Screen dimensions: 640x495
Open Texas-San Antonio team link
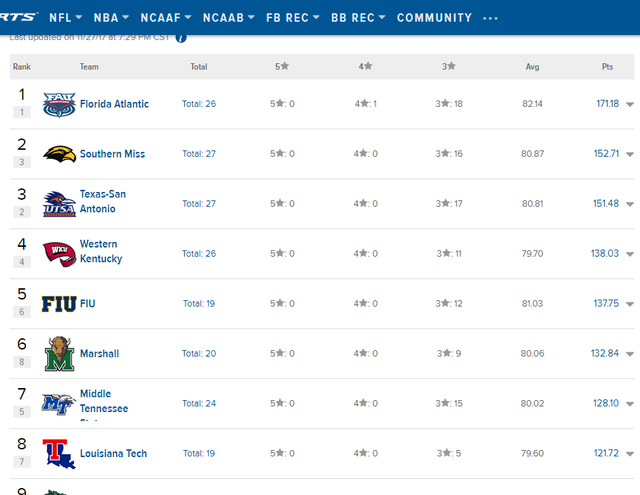click(103, 202)
